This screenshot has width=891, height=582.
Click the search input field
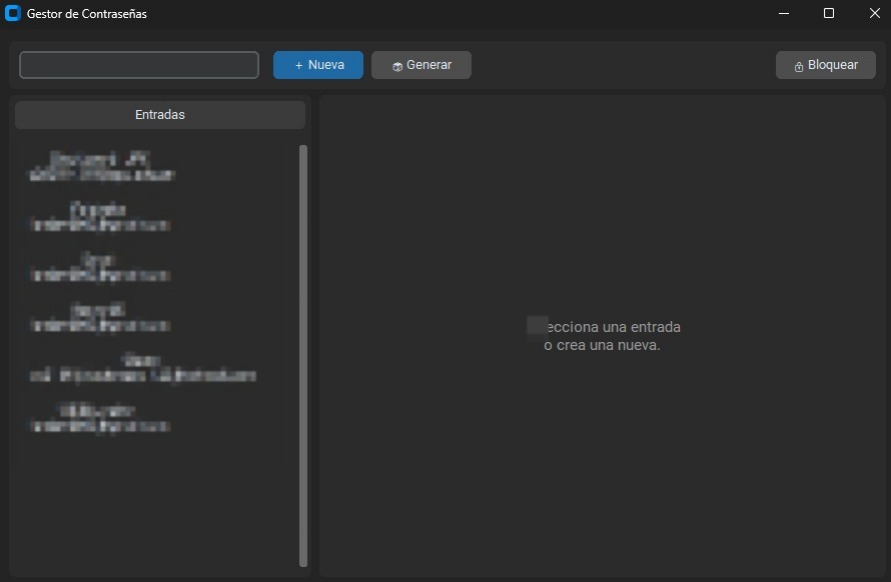(139, 65)
